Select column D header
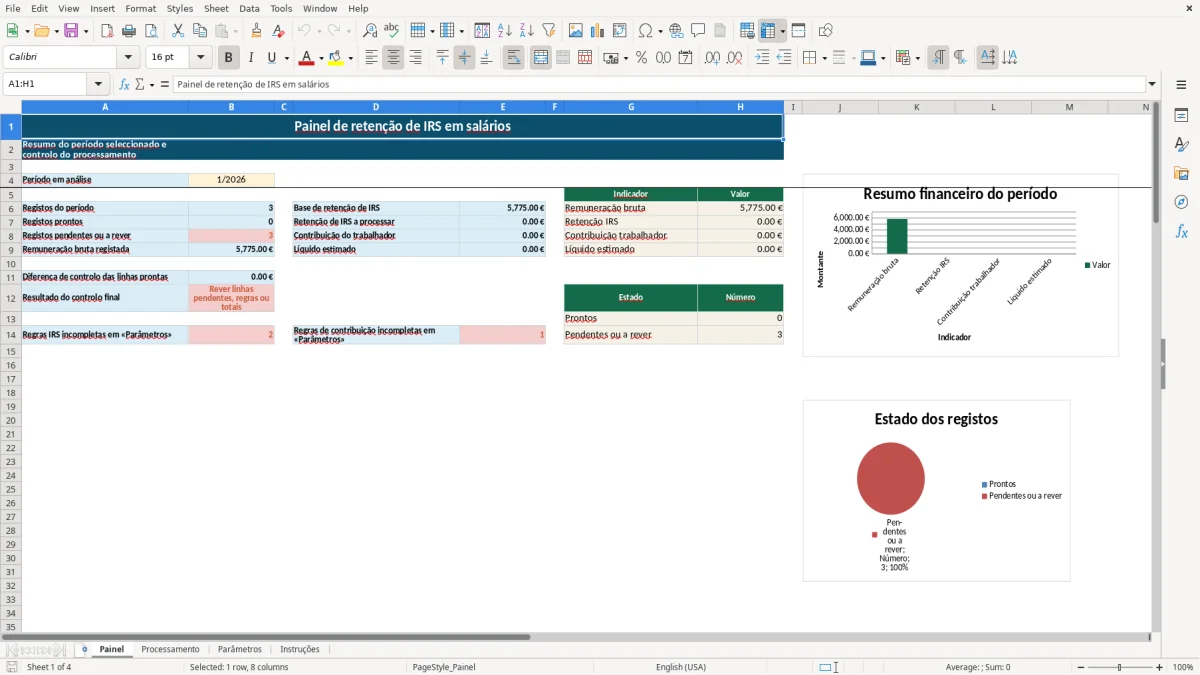This screenshot has width=1200, height=675. [x=376, y=107]
